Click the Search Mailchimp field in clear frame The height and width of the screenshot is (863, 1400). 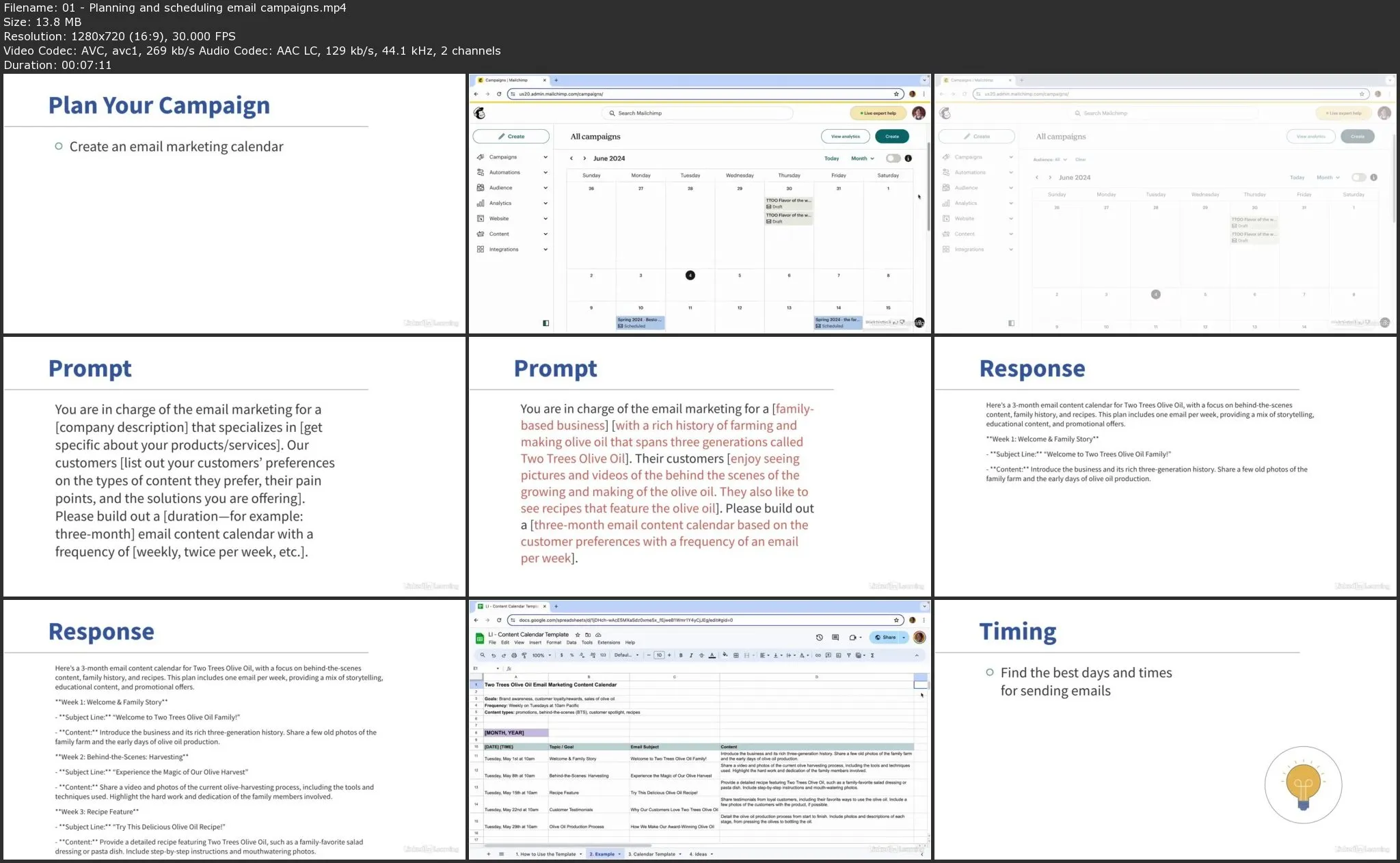(x=697, y=113)
